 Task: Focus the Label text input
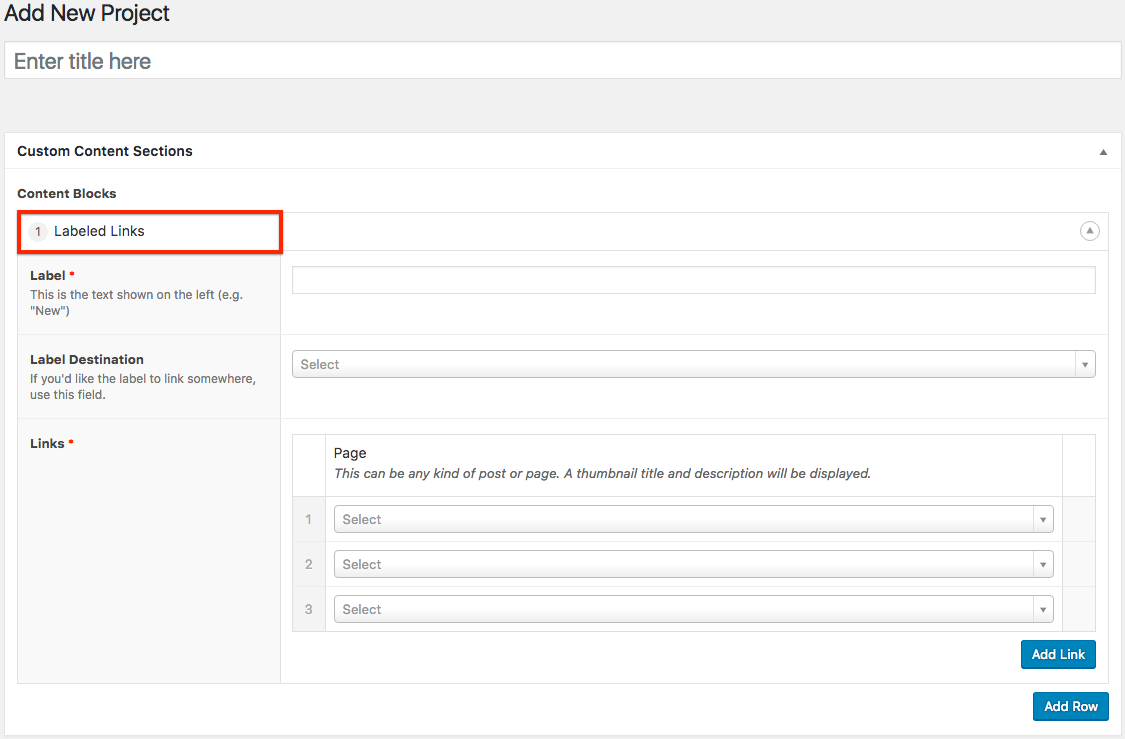(x=693, y=280)
